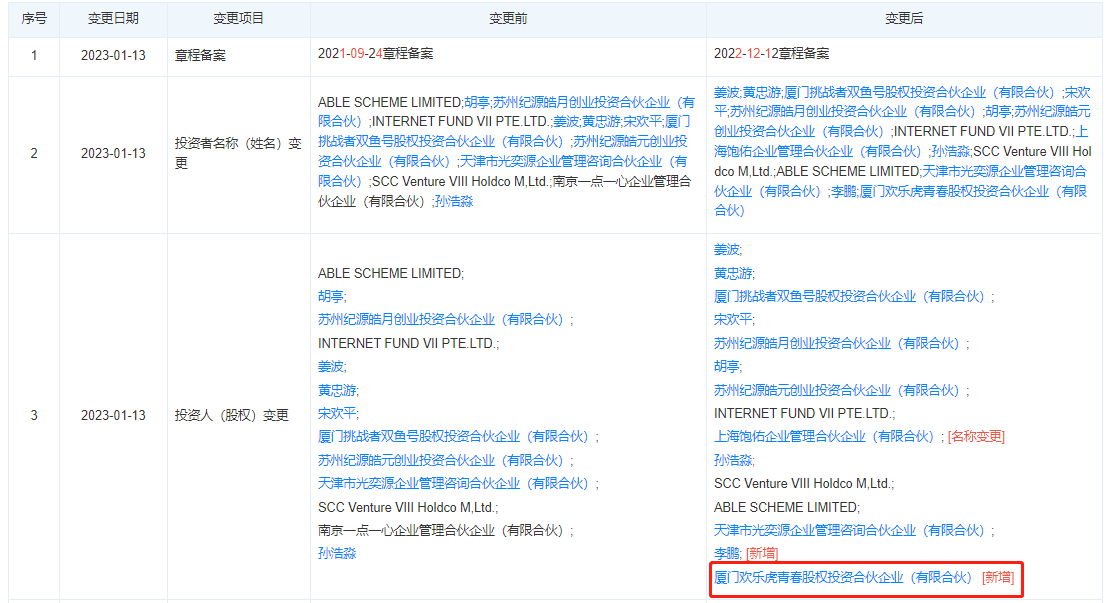Open 宋欢平 link in row 2 变更前 cell

[x=642, y=122]
